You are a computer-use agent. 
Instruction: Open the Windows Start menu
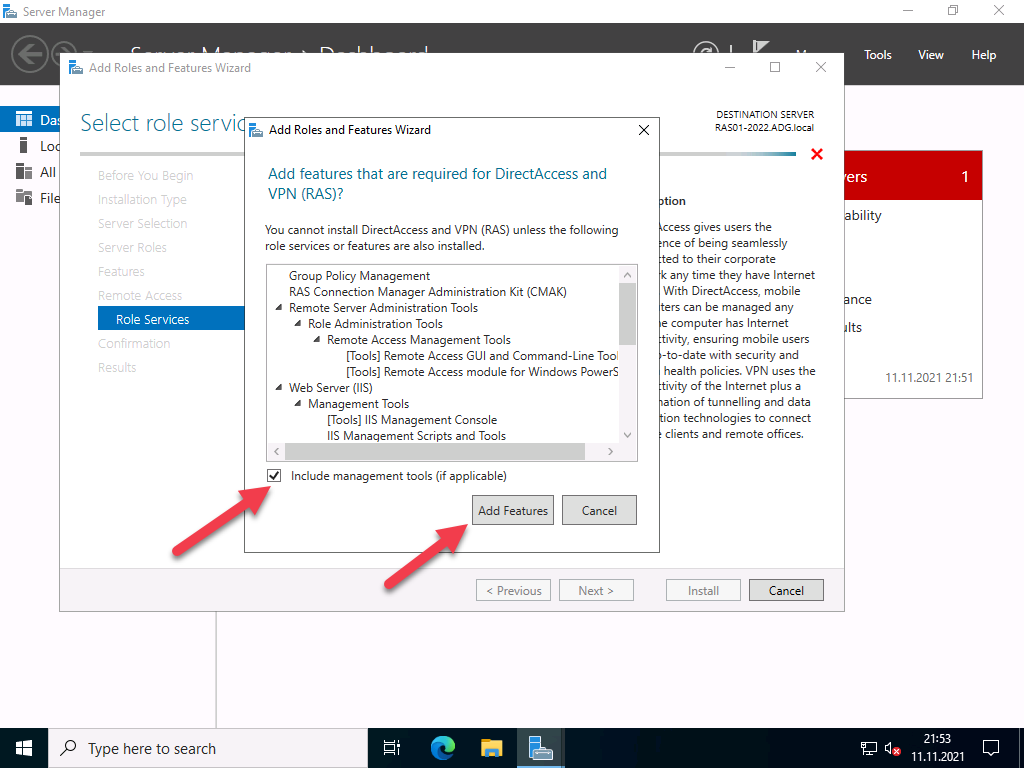pyautogui.click(x=24, y=748)
